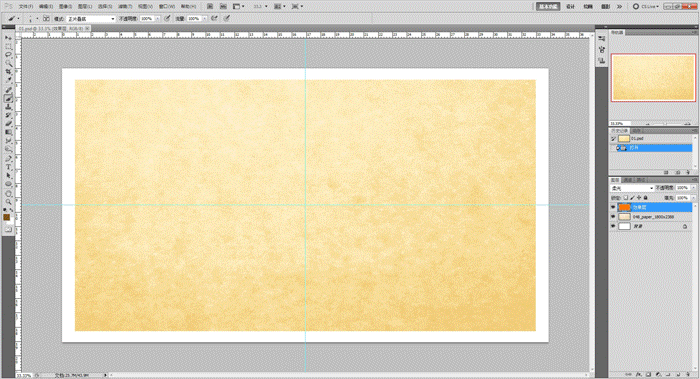Click the Navigator preview thumbnail
The height and width of the screenshot is (379, 700).
click(x=653, y=77)
